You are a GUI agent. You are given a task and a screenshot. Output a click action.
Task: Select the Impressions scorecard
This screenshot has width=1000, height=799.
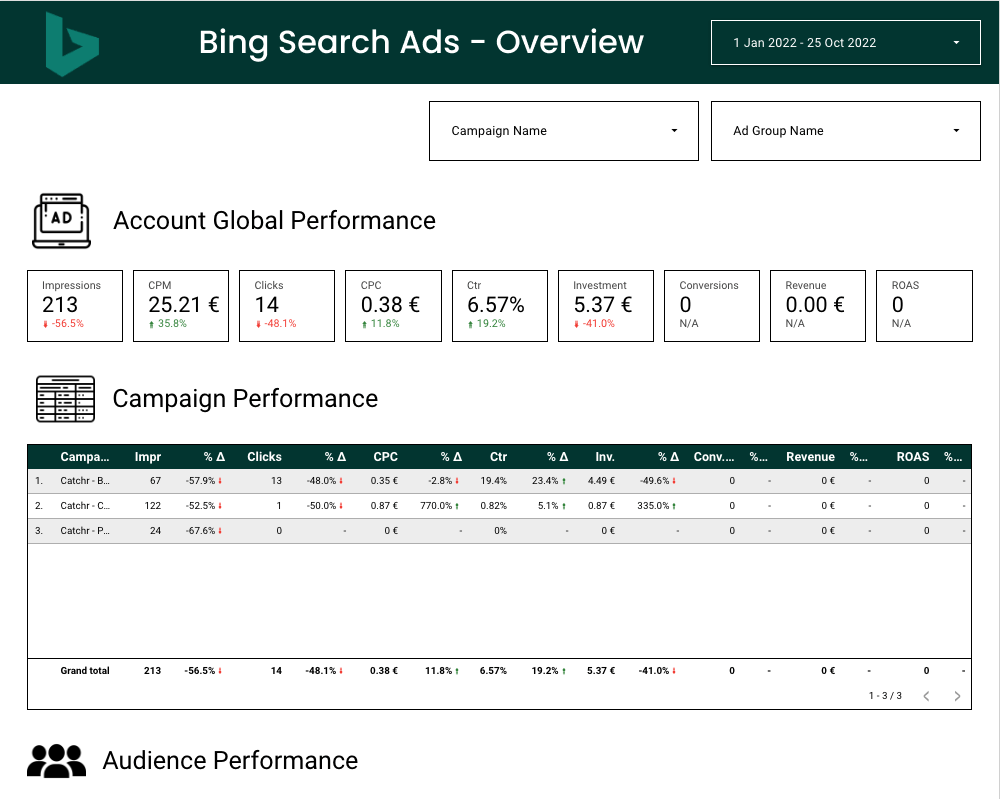click(x=75, y=305)
